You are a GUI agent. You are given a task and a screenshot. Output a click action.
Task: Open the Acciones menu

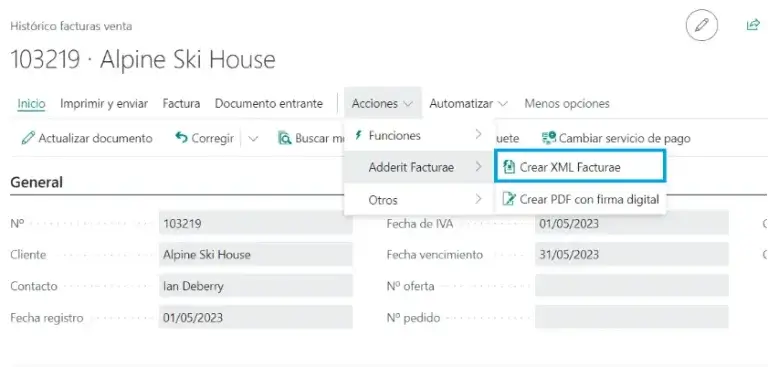pos(383,103)
